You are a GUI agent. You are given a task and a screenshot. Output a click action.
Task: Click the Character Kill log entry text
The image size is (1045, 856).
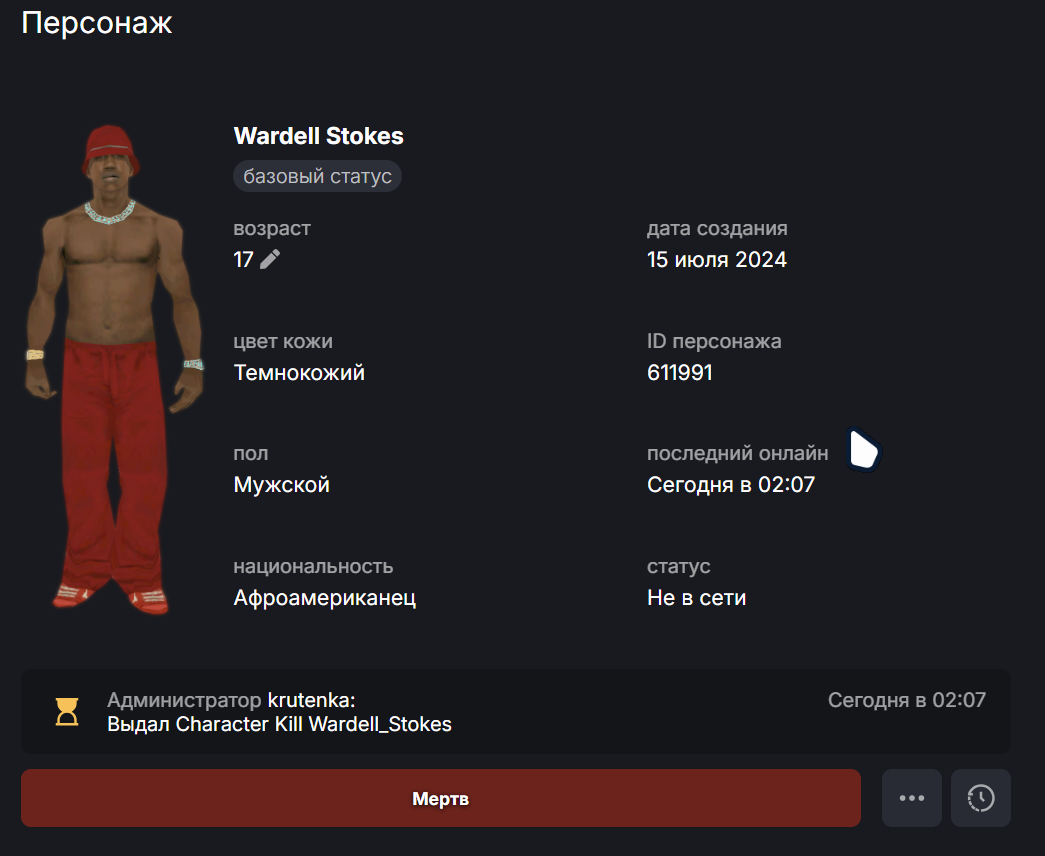pos(279,724)
